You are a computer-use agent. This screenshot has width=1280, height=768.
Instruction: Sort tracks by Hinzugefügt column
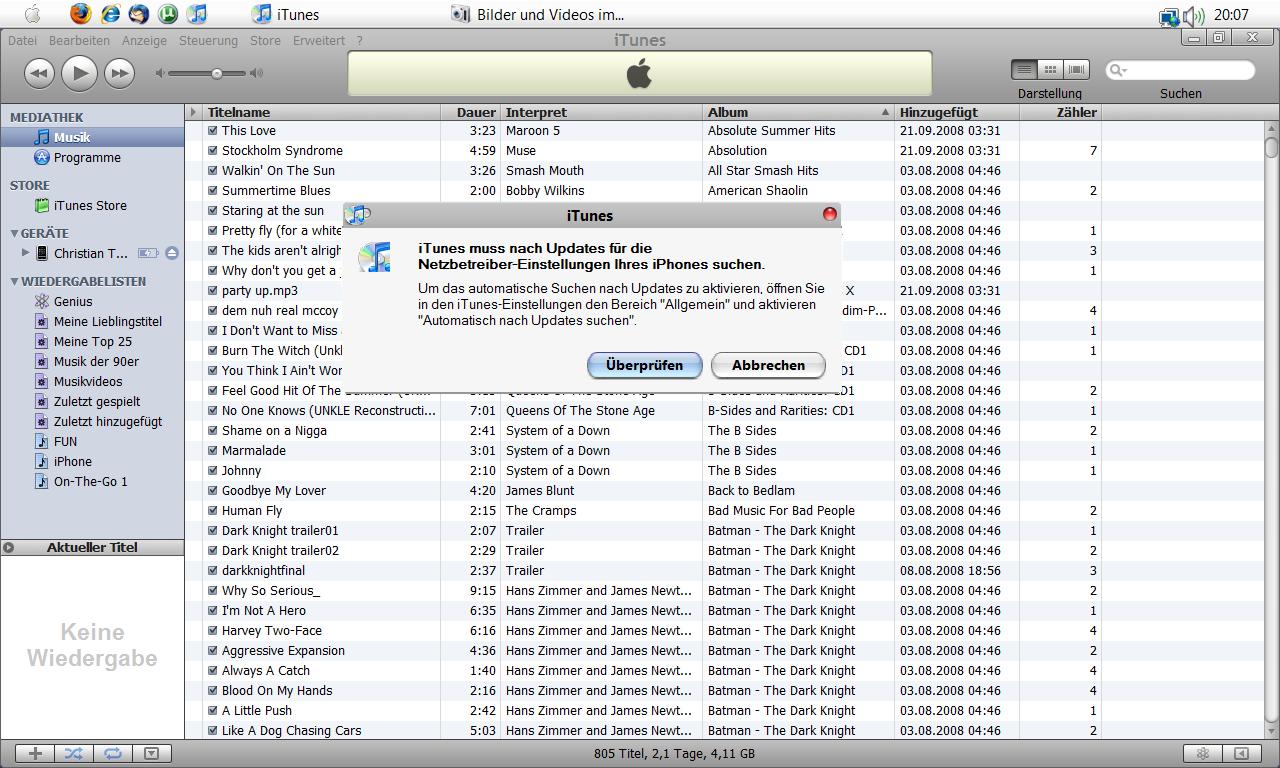coord(956,112)
